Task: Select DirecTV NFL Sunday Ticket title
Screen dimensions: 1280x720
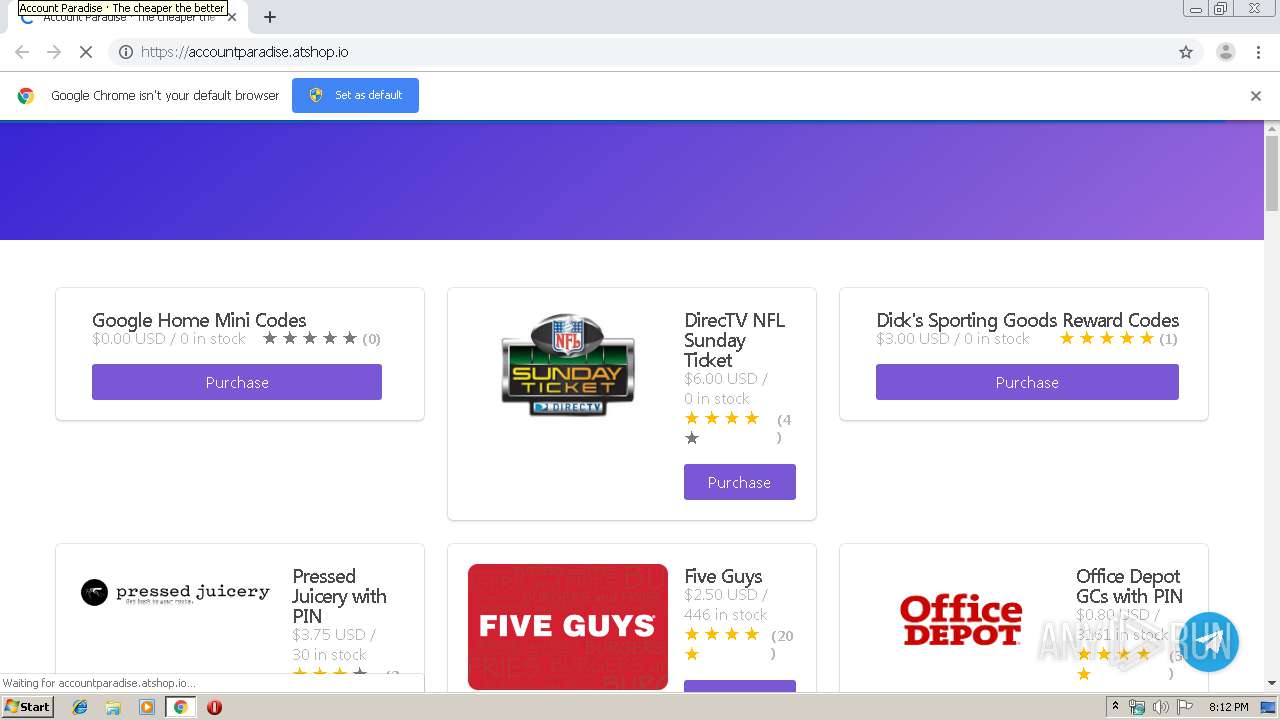Action: point(735,340)
